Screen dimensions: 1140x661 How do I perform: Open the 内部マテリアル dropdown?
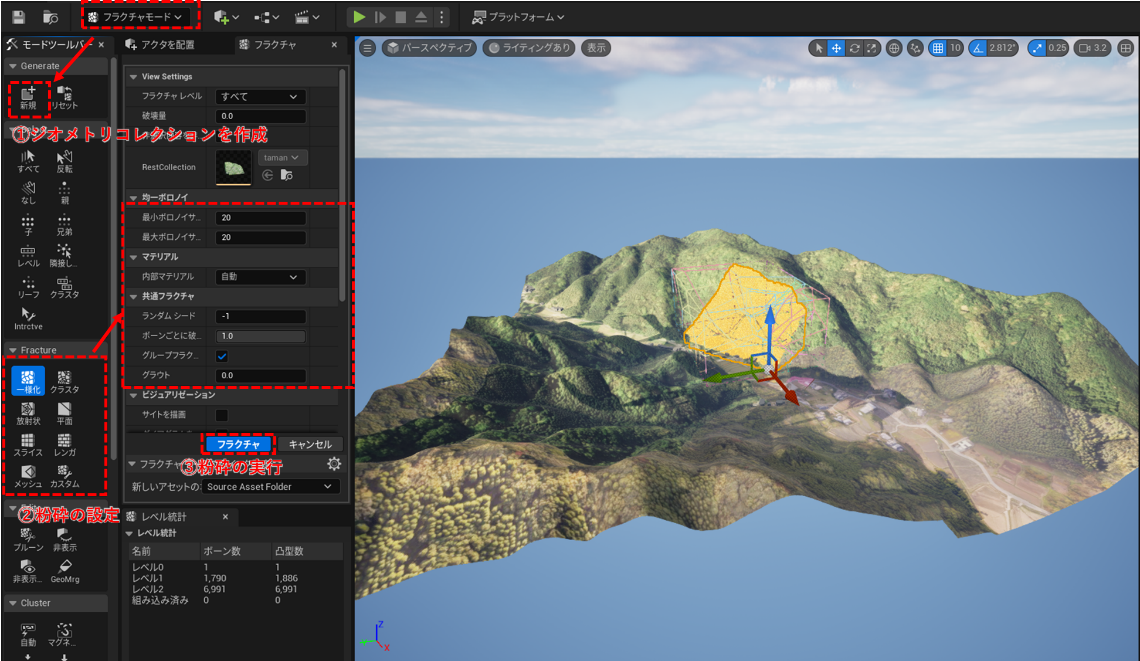click(260, 277)
